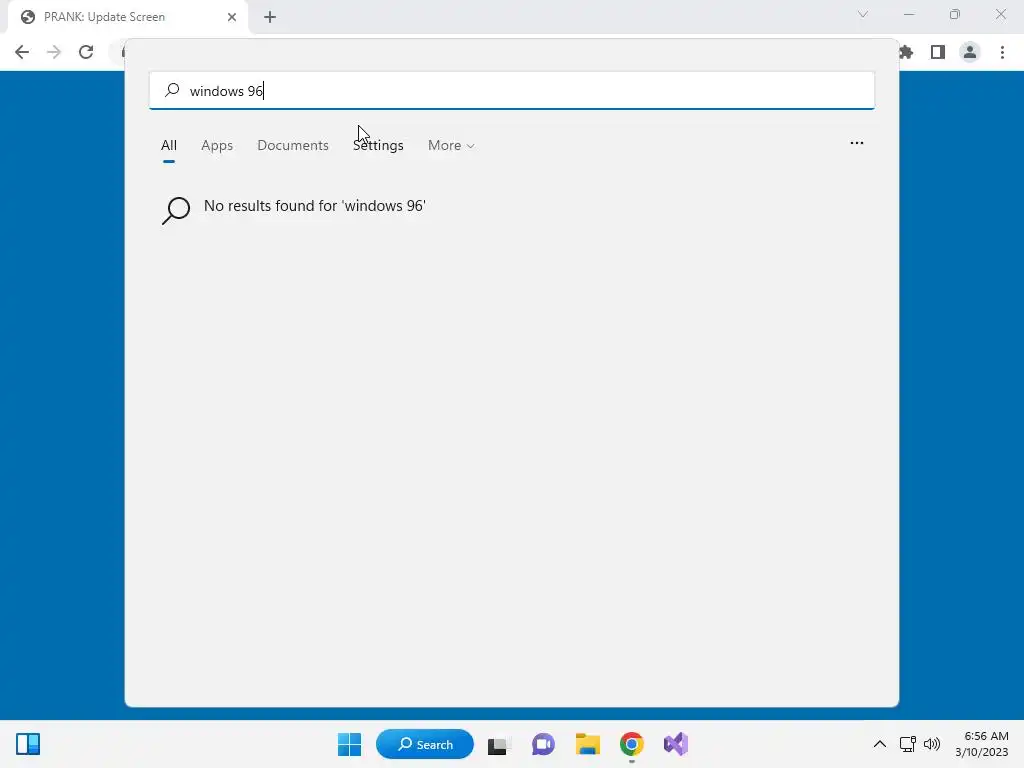
Task: Switch to Chrome taskbar icon
Action: click(x=632, y=744)
